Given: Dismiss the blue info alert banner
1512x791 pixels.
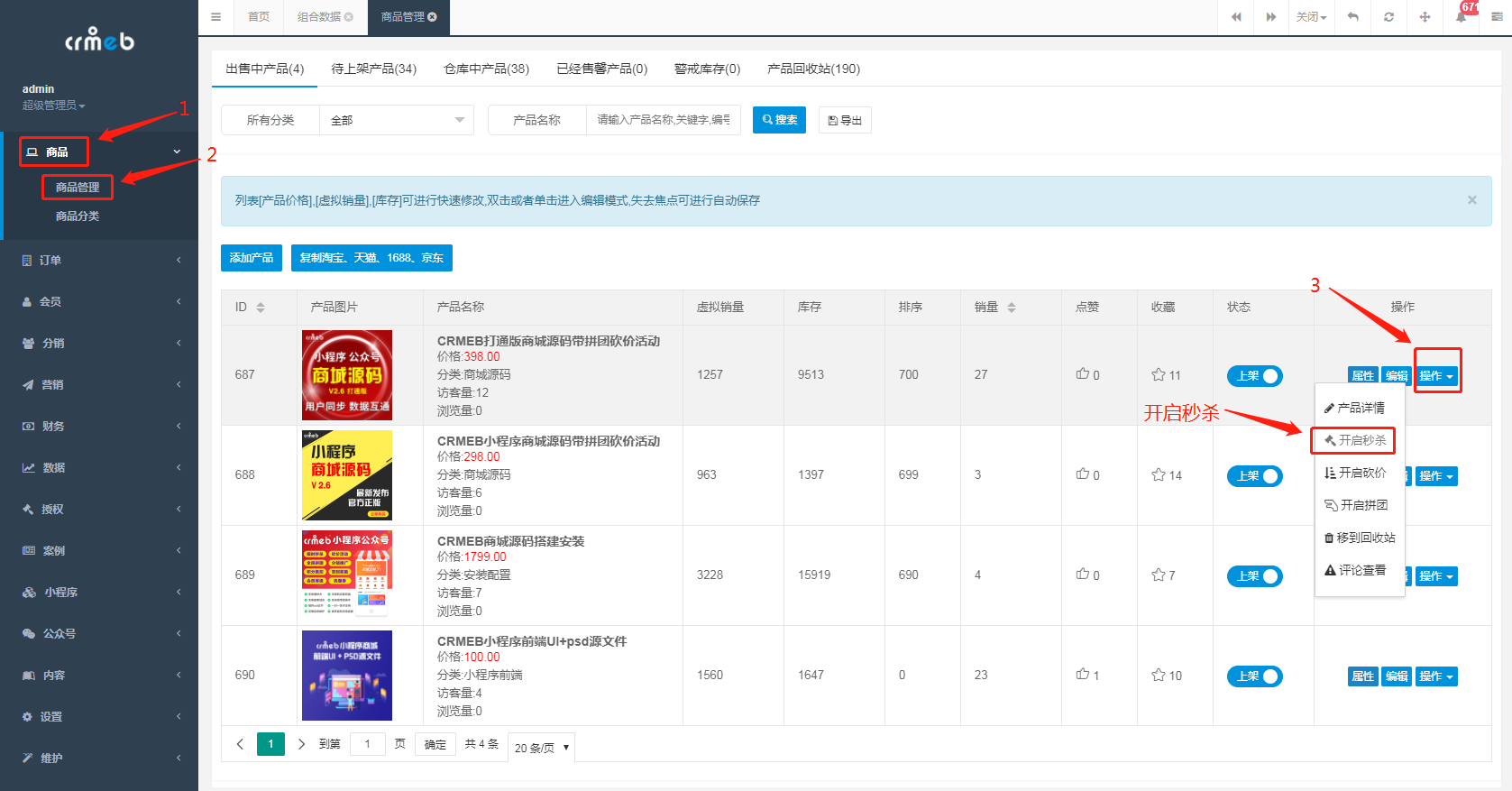Looking at the screenshot, I should click(x=1471, y=200).
